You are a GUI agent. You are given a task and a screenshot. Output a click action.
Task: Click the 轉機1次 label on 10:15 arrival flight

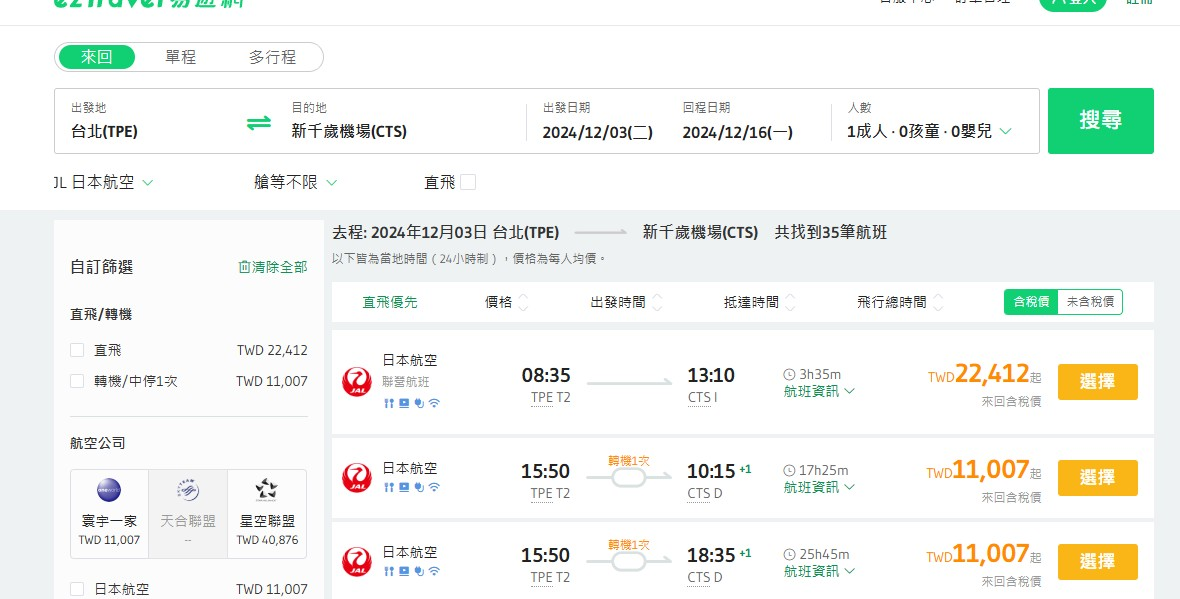tap(628, 461)
